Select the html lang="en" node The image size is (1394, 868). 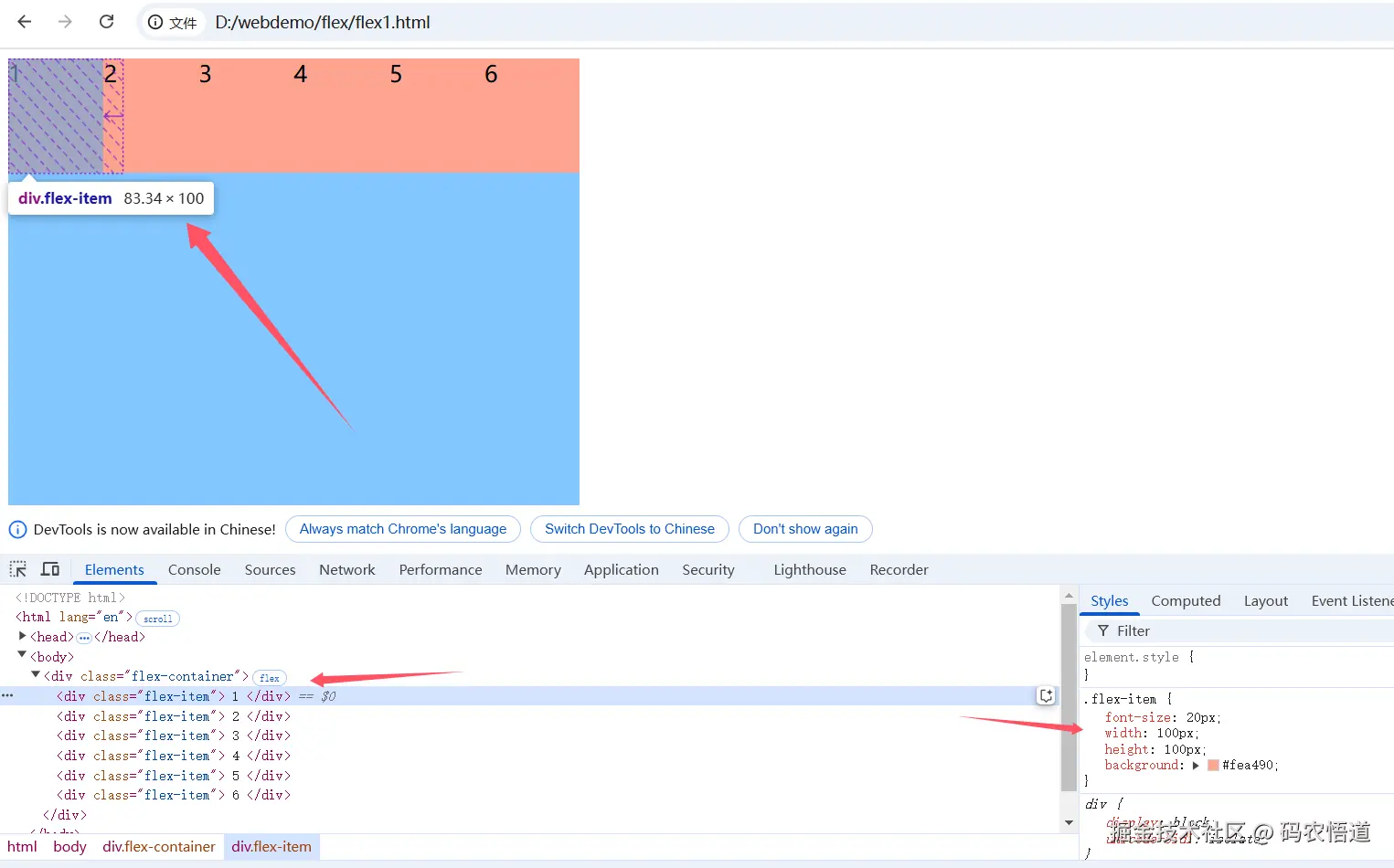(74, 617)
